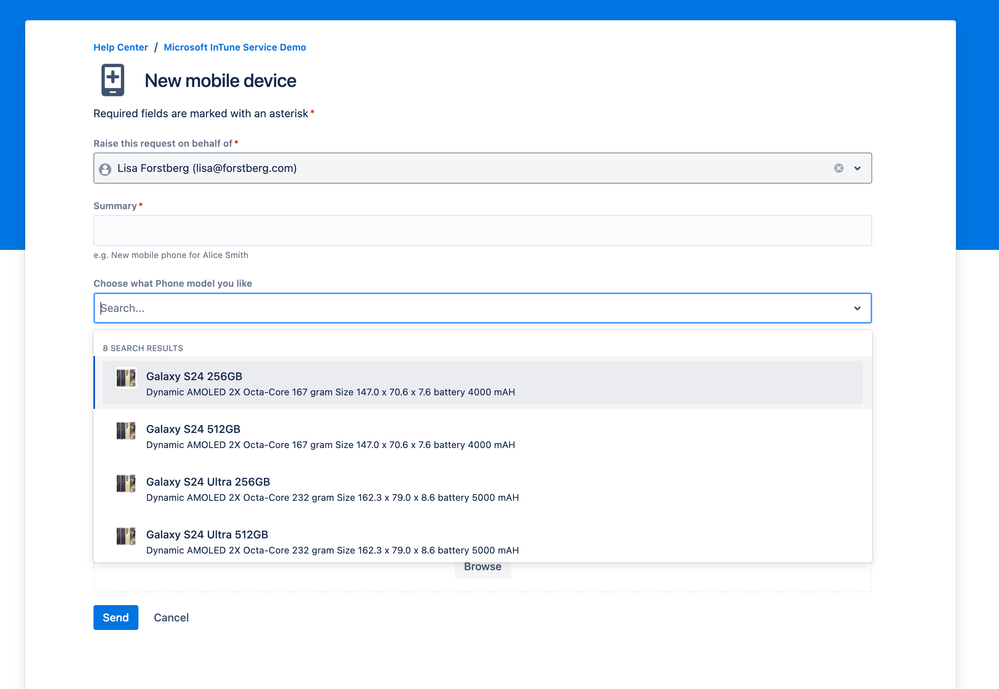Screen dimensions: 999x689
Task: Click the 'Summary' field label
Action: [x=115, y=206]
